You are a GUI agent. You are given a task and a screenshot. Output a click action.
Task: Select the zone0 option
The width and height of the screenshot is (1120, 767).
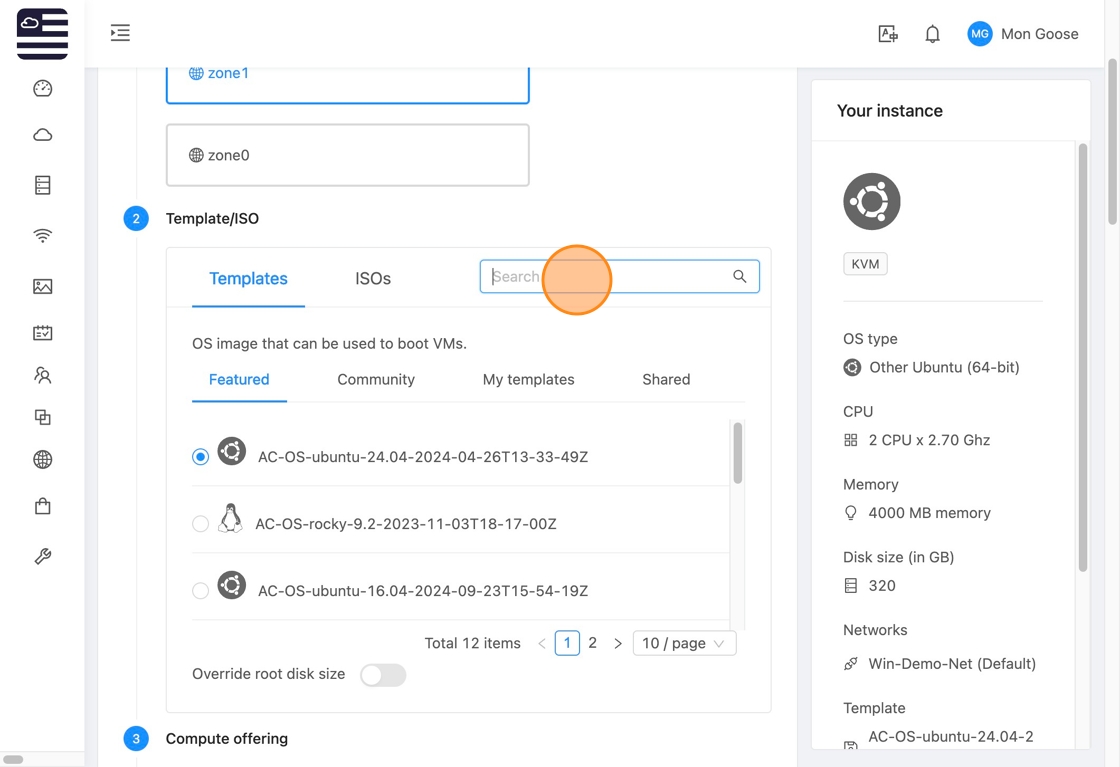(347, 155)
